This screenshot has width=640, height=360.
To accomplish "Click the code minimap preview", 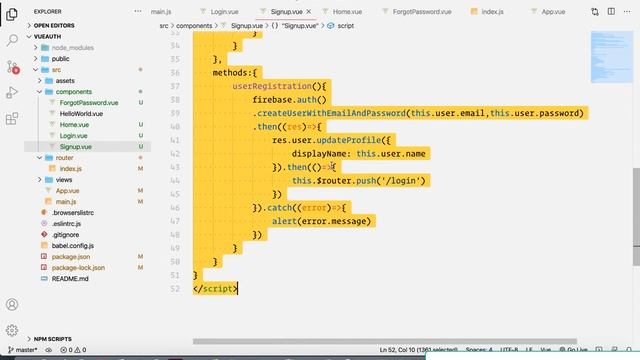I will point(611,57).
